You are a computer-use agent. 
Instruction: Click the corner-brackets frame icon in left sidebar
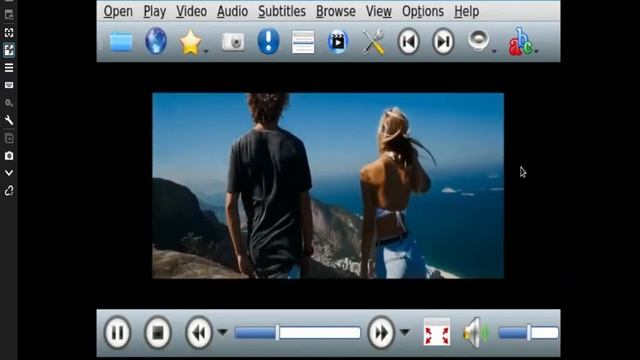pos(9,33)
